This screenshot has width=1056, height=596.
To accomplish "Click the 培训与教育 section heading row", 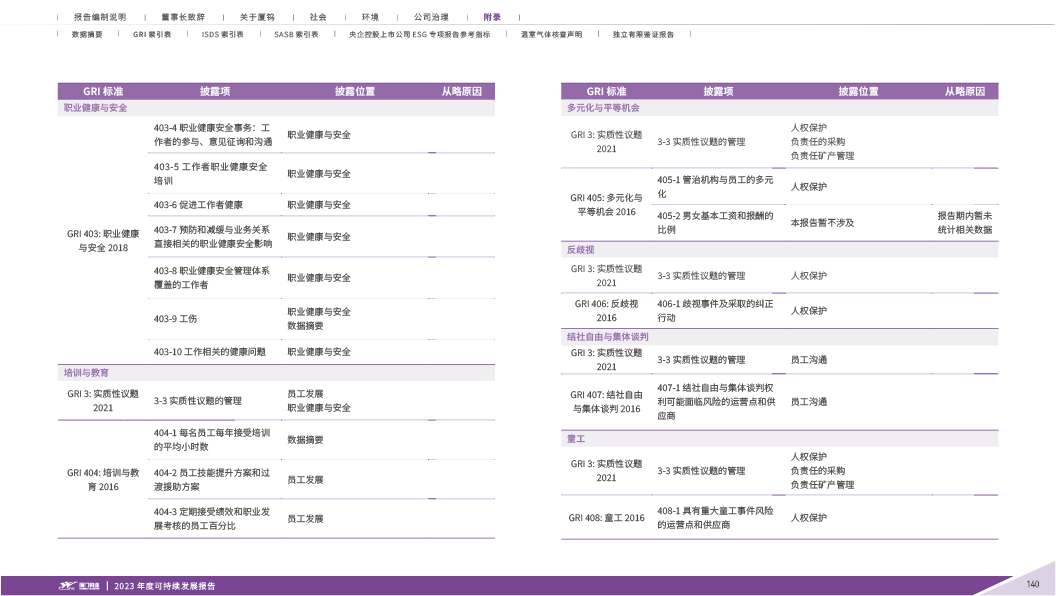I will coord(86,372).
